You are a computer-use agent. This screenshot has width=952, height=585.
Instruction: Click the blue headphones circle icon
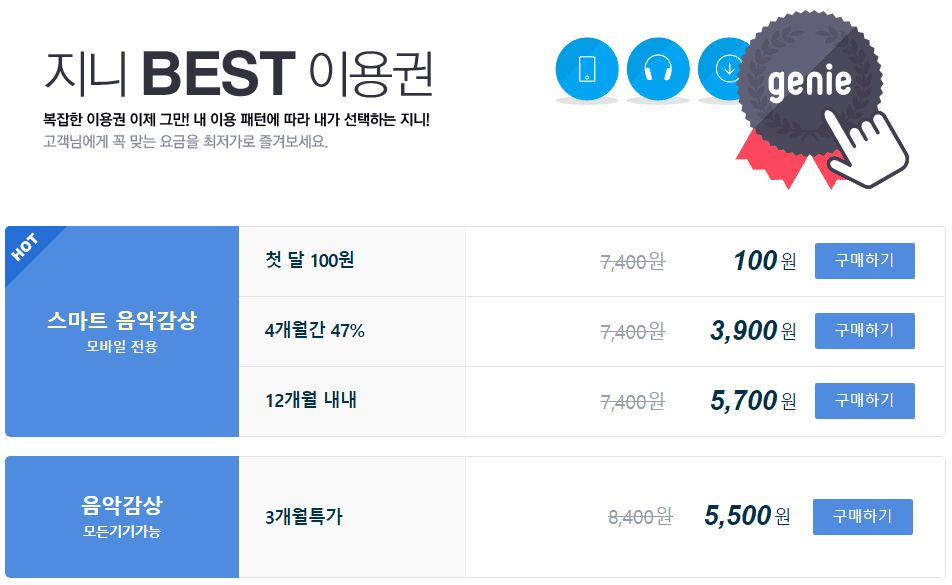(x=658, y=69)
